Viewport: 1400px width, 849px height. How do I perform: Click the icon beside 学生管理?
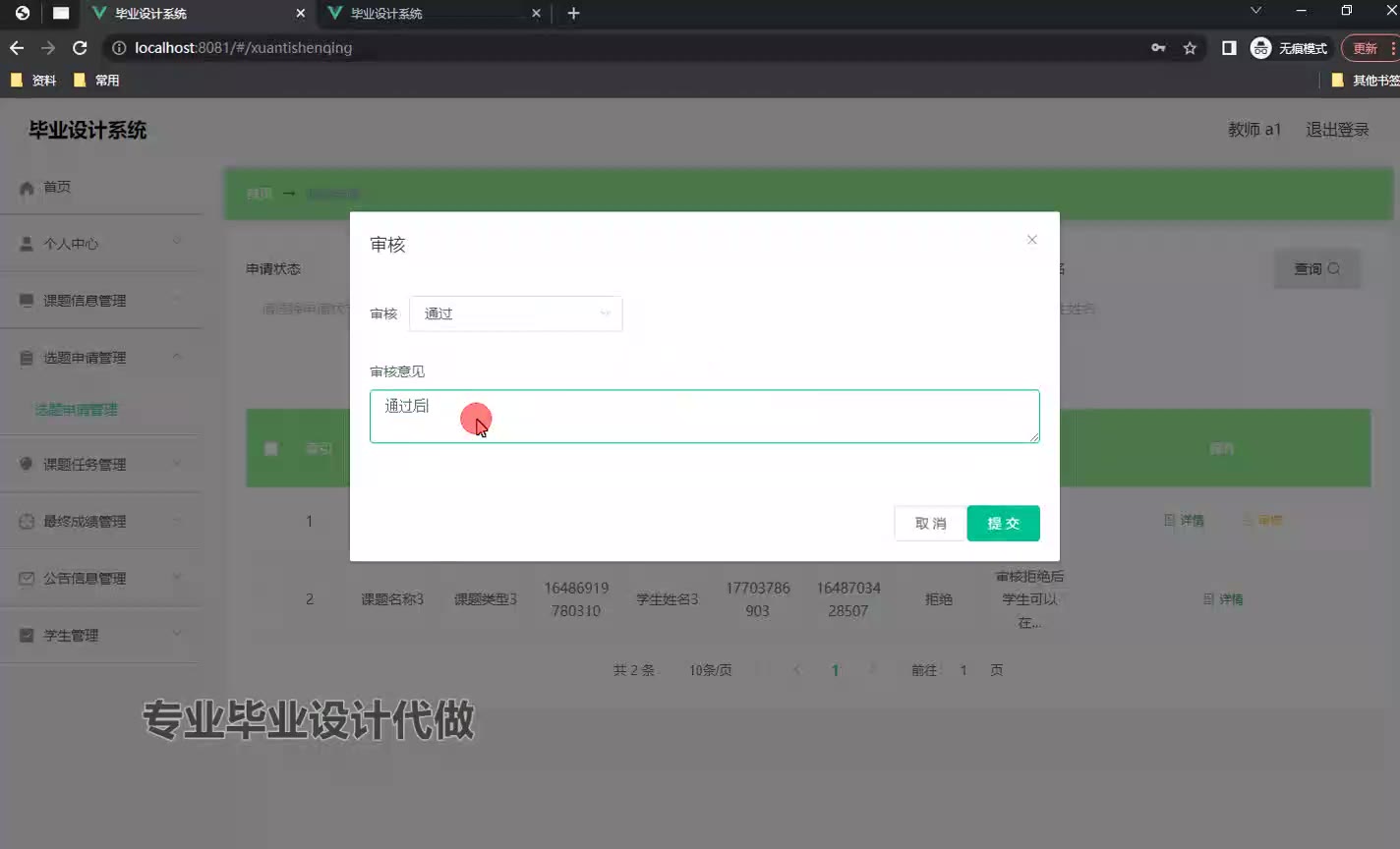(x=27, y=636)
